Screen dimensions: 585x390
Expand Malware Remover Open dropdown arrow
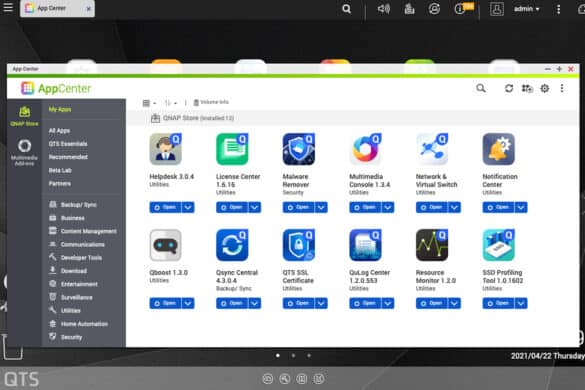pyautogui.click(x=321, y=207)
